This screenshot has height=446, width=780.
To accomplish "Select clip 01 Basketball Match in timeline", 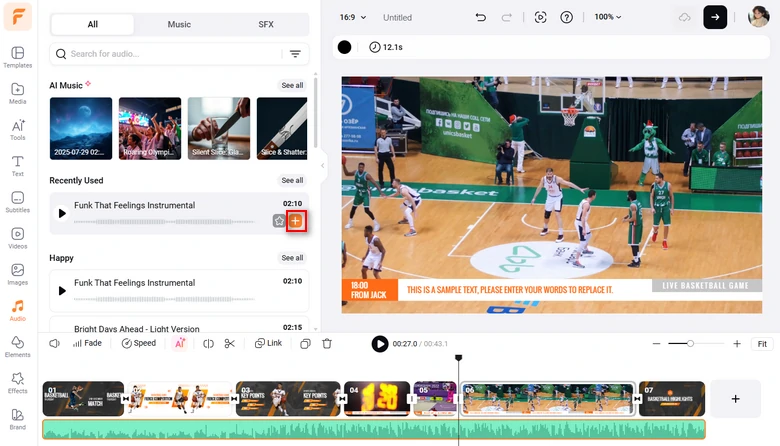I will pos(83,399).
